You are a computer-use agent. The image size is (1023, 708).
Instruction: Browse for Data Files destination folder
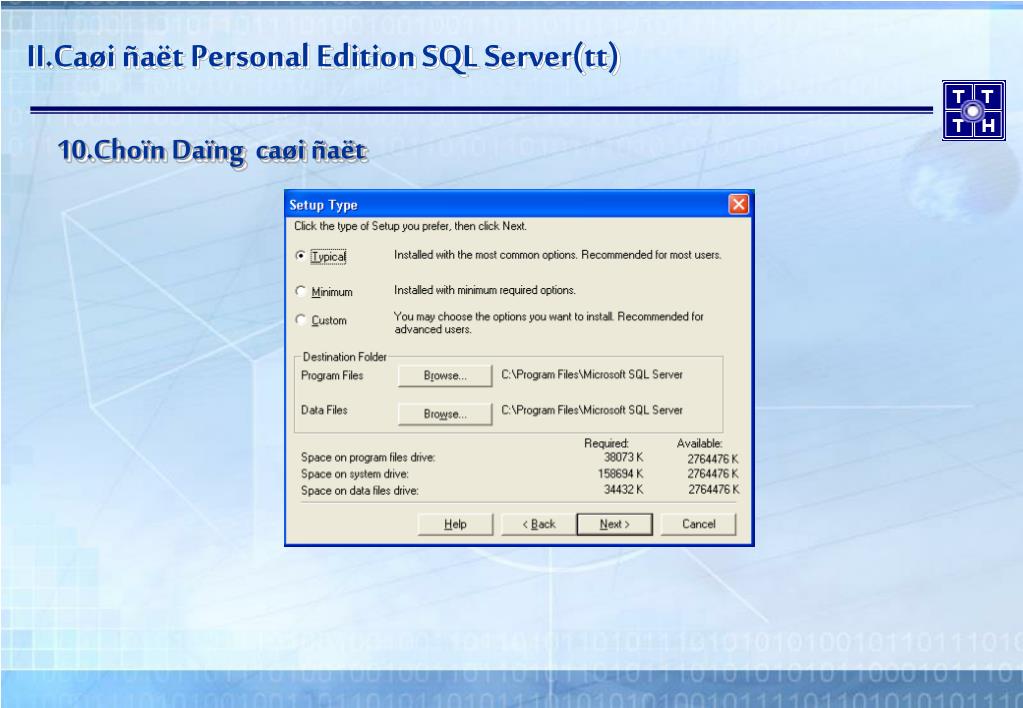click(445, 414)
